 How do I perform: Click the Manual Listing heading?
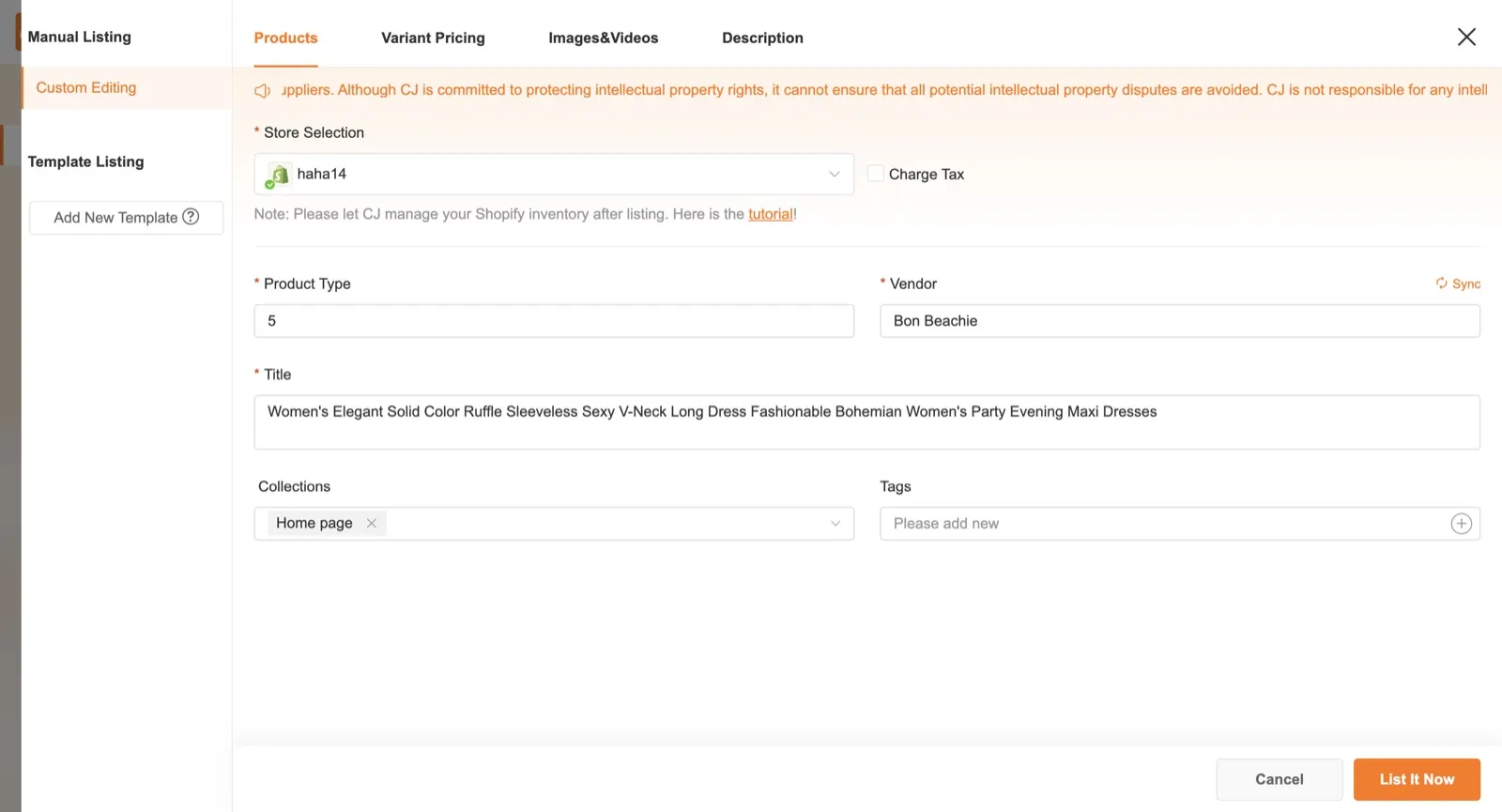(80, 37)
